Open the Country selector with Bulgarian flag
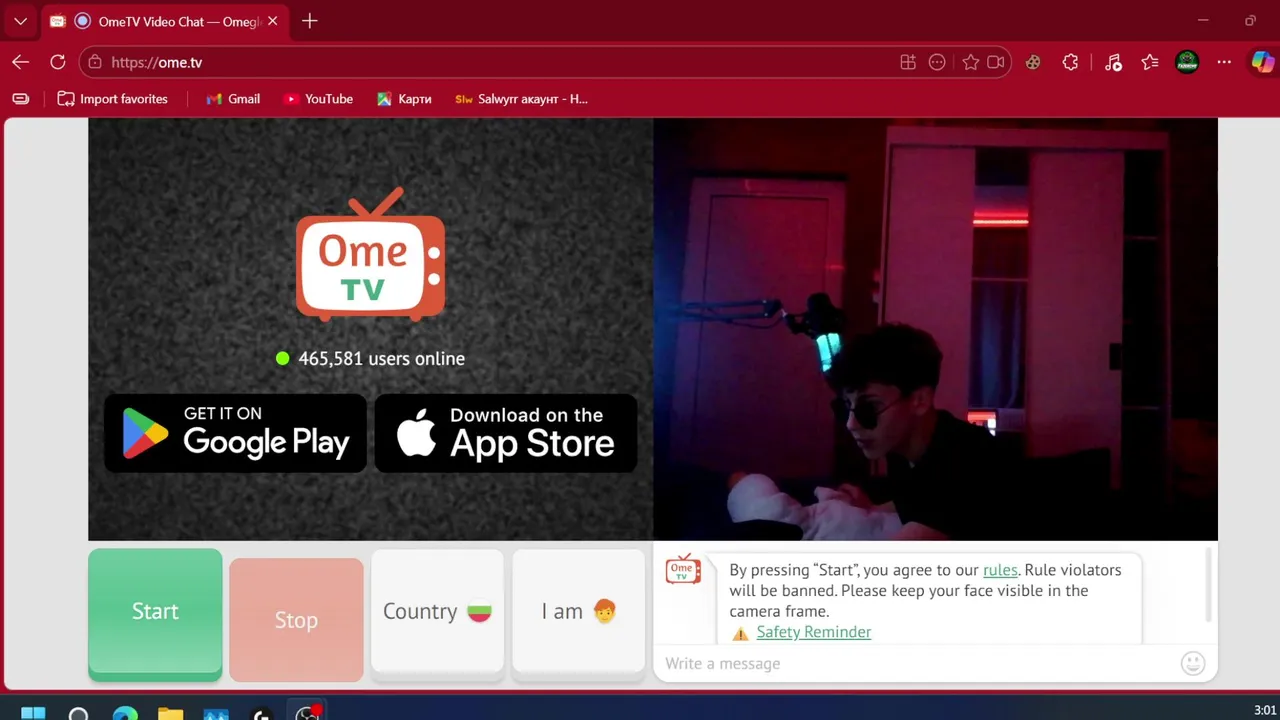Viewport: 1280px width, 720px height. tap(437, 611)
